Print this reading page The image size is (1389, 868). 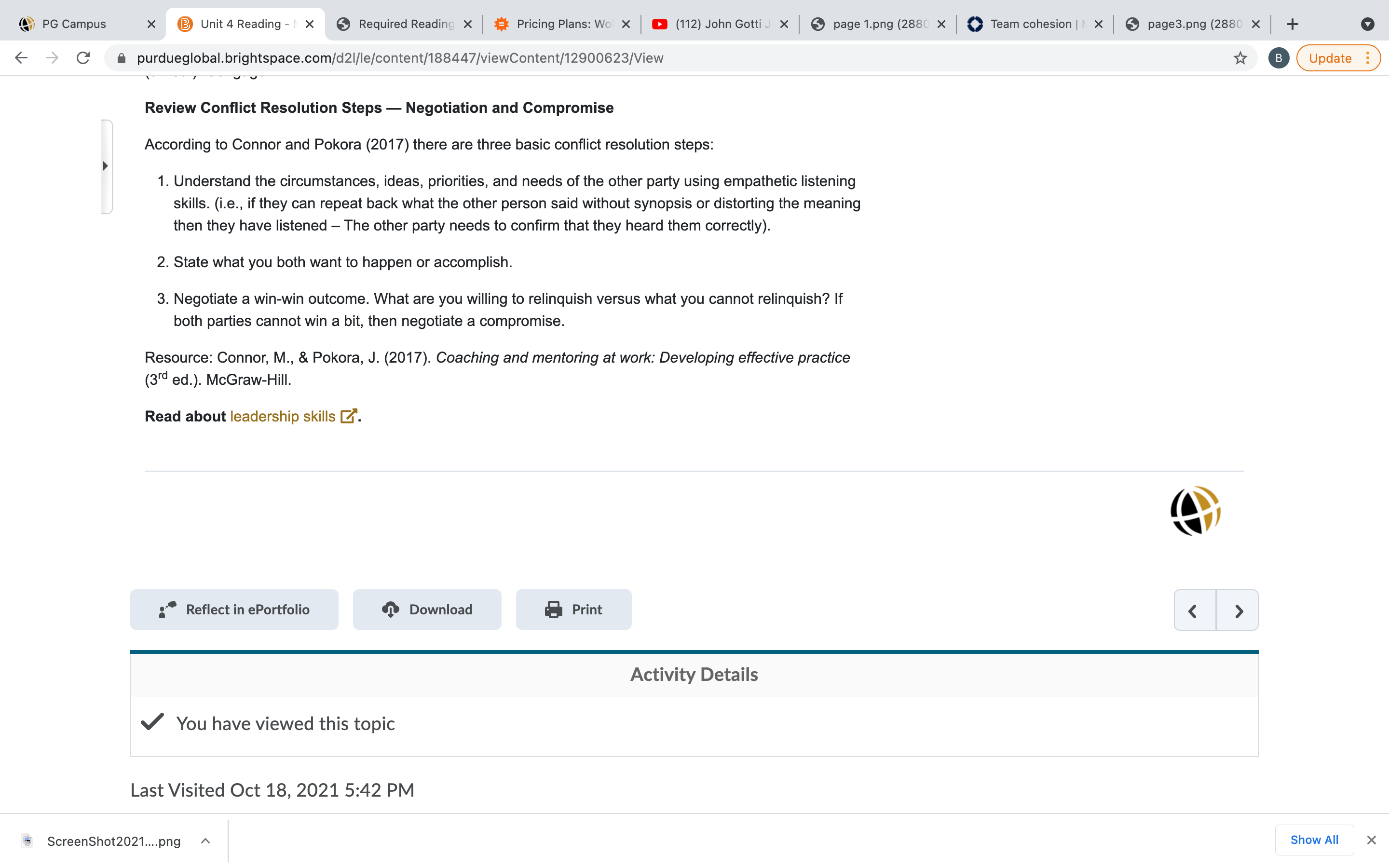[x=573, y=610]
